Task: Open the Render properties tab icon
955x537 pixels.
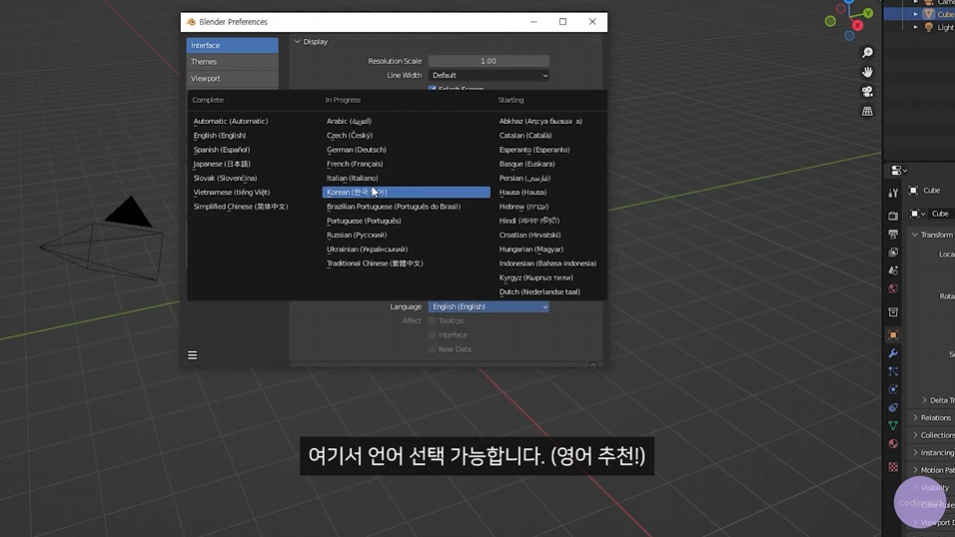Action: tap(893, 216)
